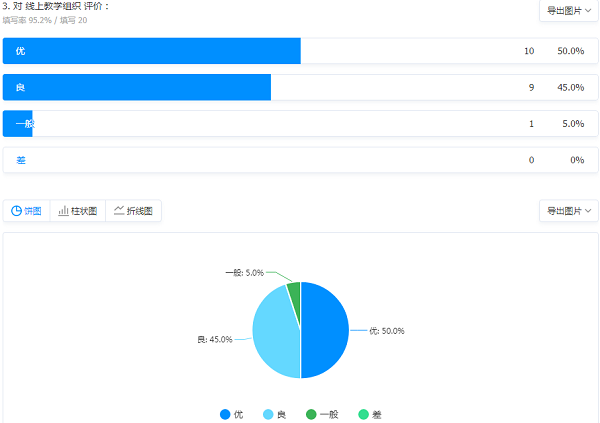The width and height of the screenshot is (600, 423).
Task: Select the 良 result bar showing 45.0%
Action: (137, 87)
